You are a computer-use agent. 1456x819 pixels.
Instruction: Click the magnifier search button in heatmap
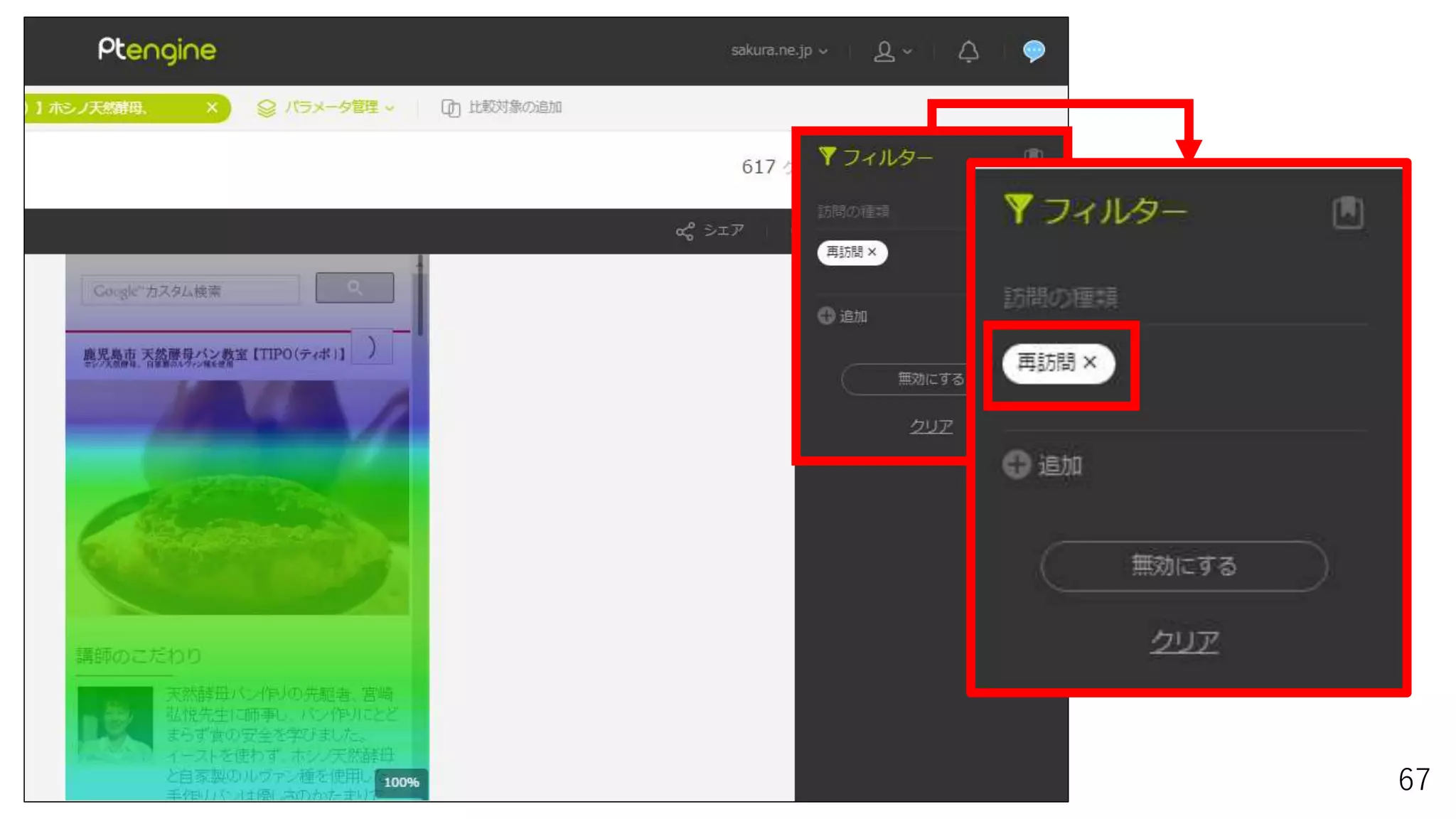click(x=355, y=287)
